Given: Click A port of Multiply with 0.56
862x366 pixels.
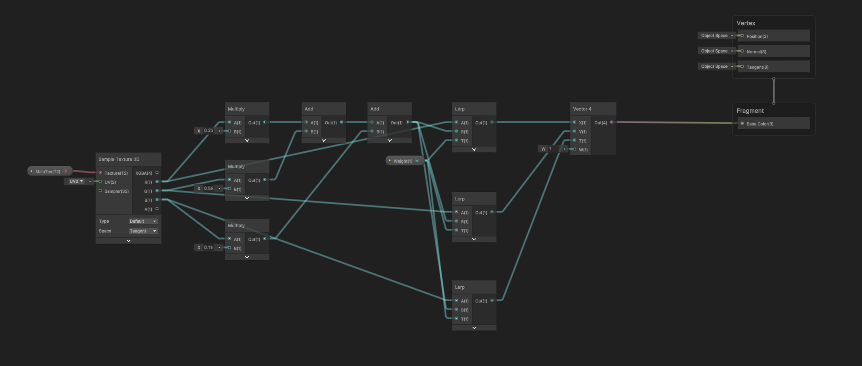Looking at the screenshot, I should tap(230, 180).
